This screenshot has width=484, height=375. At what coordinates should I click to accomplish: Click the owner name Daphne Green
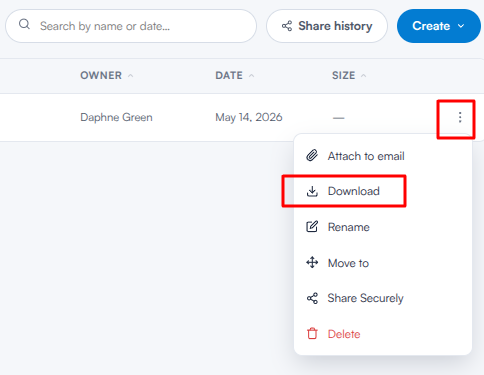116,117
